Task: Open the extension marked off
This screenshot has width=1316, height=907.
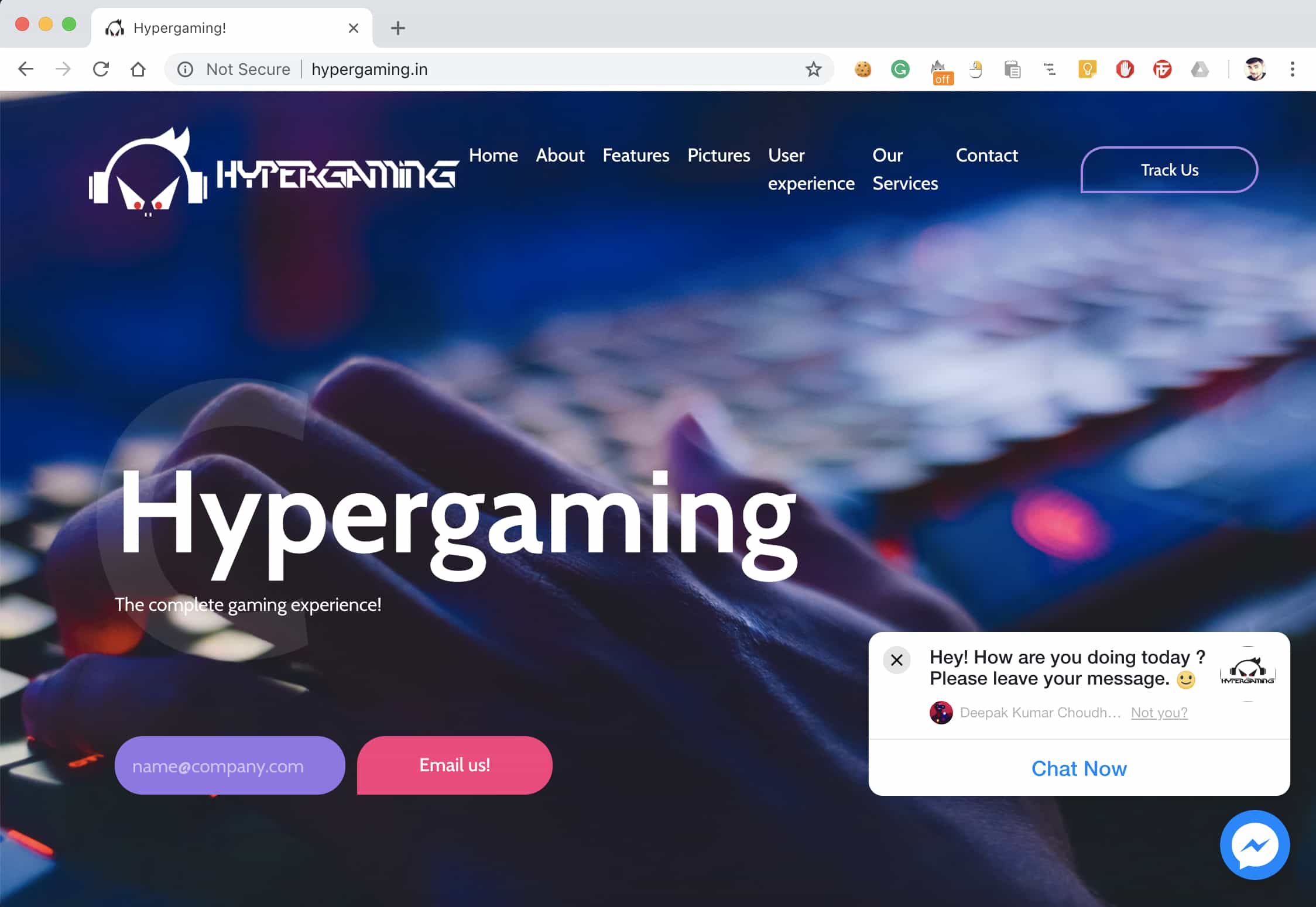Action: [941, 72]
